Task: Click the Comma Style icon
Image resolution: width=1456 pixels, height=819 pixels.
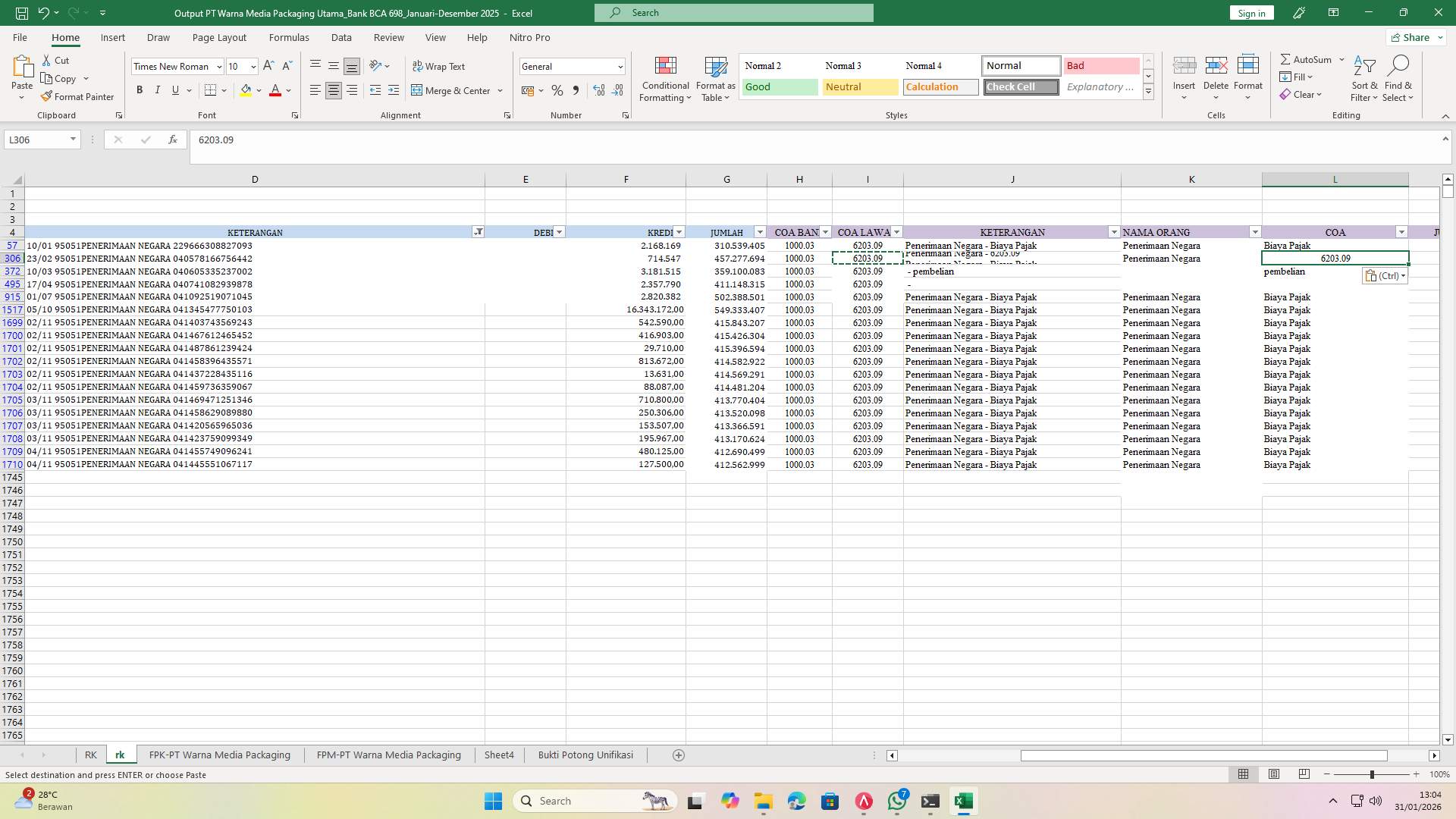Action: (576, 90)
